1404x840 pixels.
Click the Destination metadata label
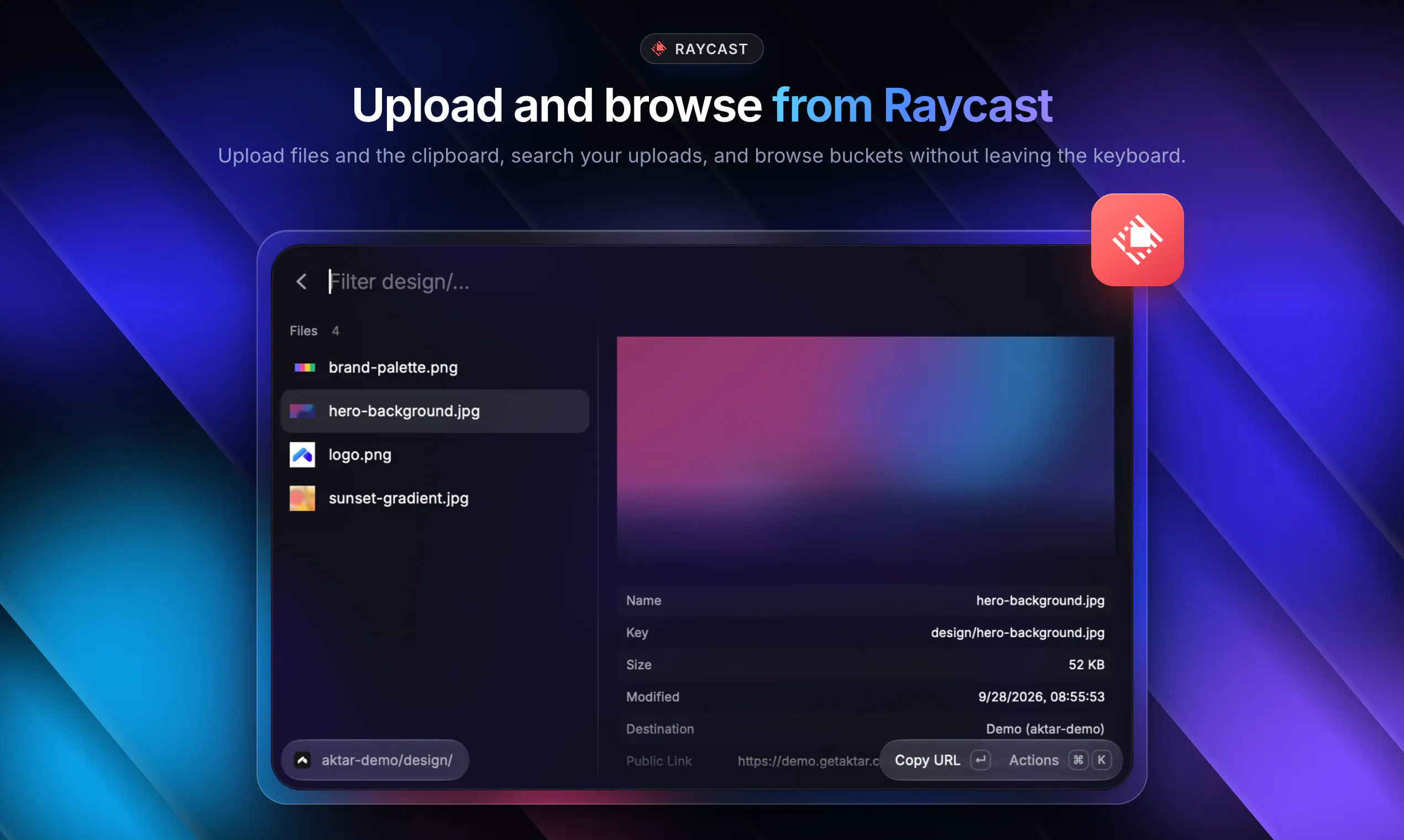659,729
